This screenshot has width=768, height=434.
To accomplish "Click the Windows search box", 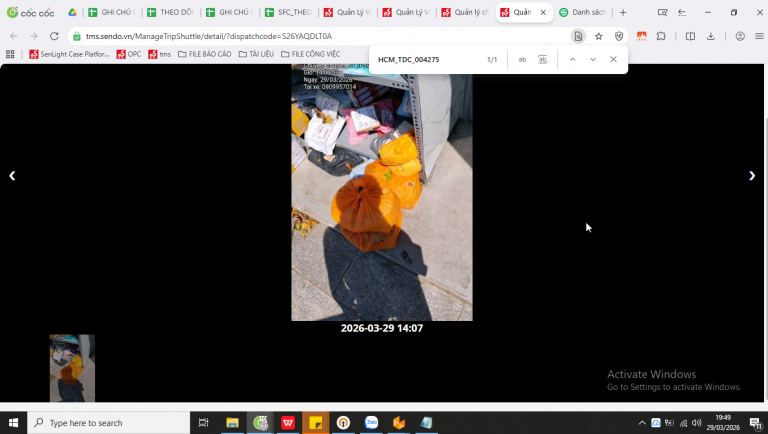I will 109,423.
